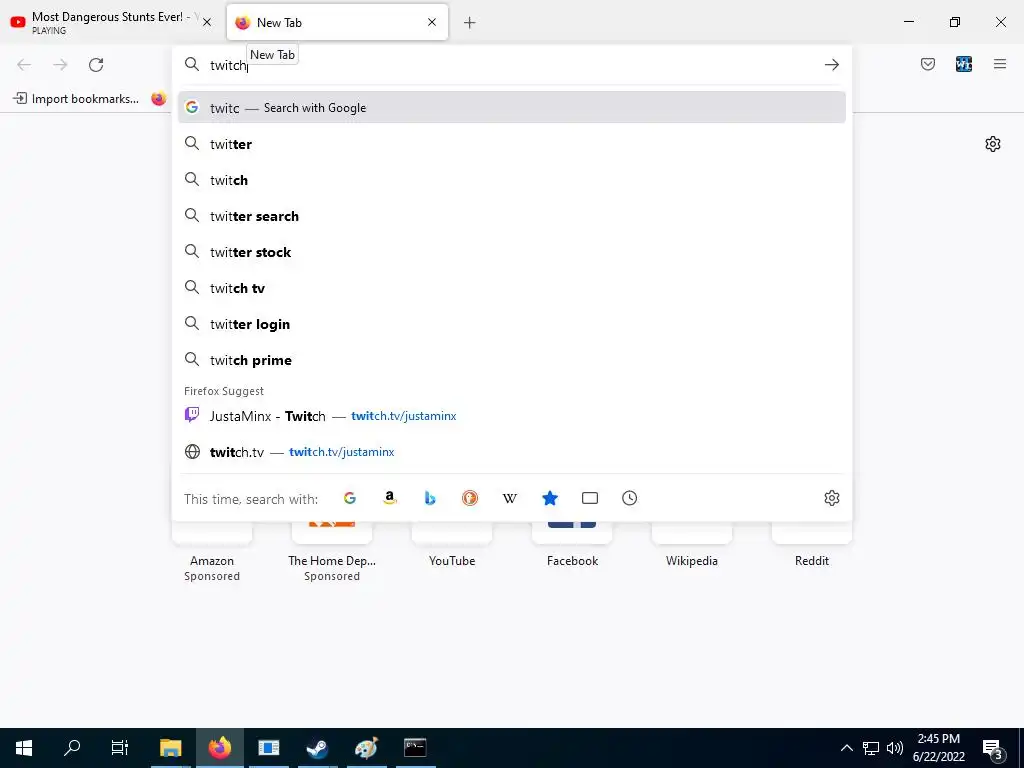Search with Wikipedia one-off icon
Screen dimensions: 1024x768
click(509, 498)
